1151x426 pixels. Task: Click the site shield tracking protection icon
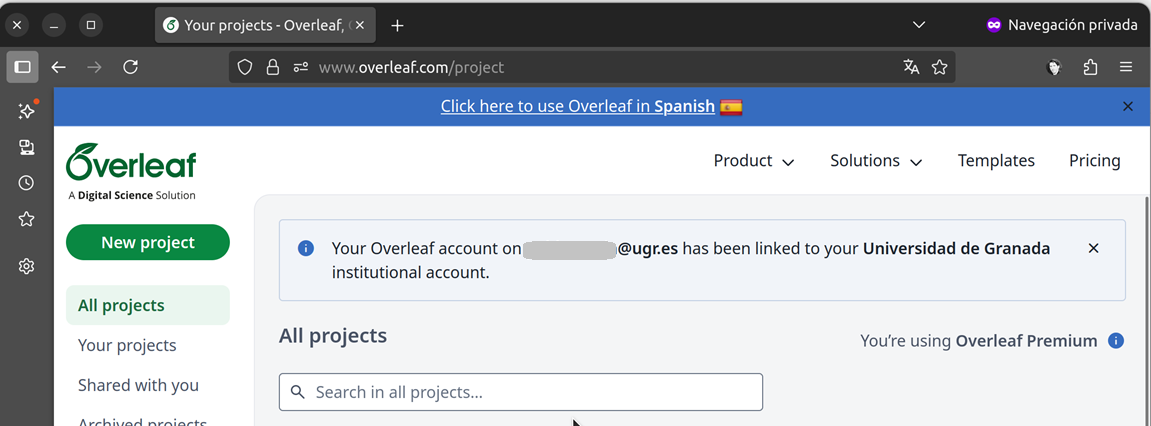click(245, 67)
